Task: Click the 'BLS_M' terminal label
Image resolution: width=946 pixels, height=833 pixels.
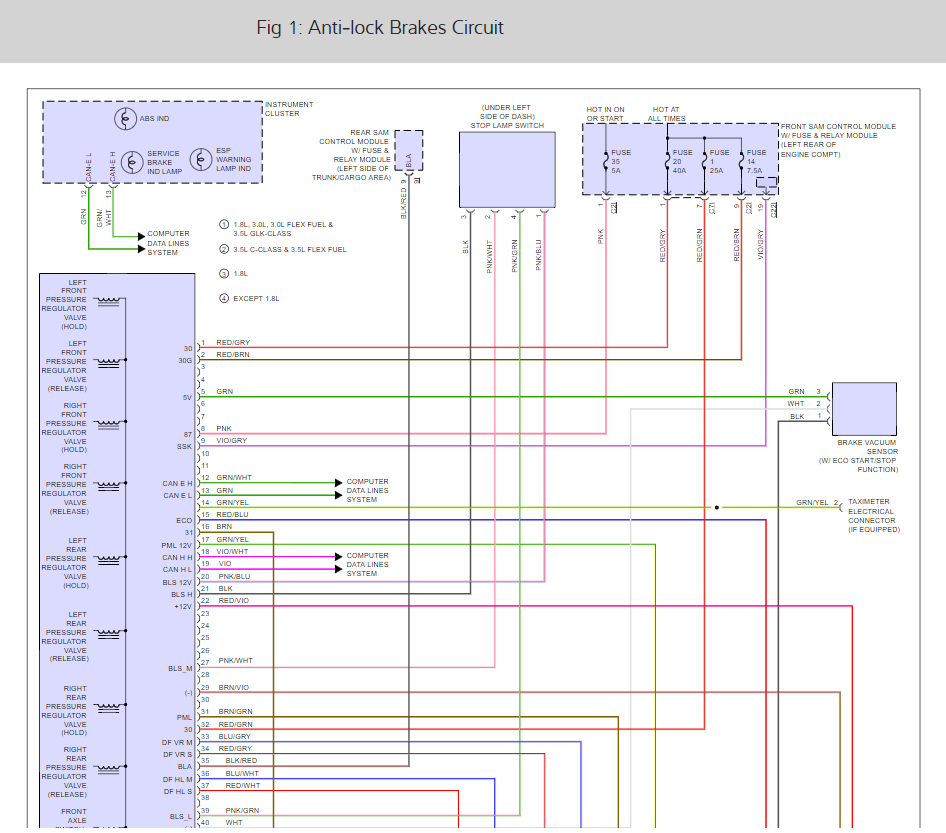Action: (x=180, y=669)
